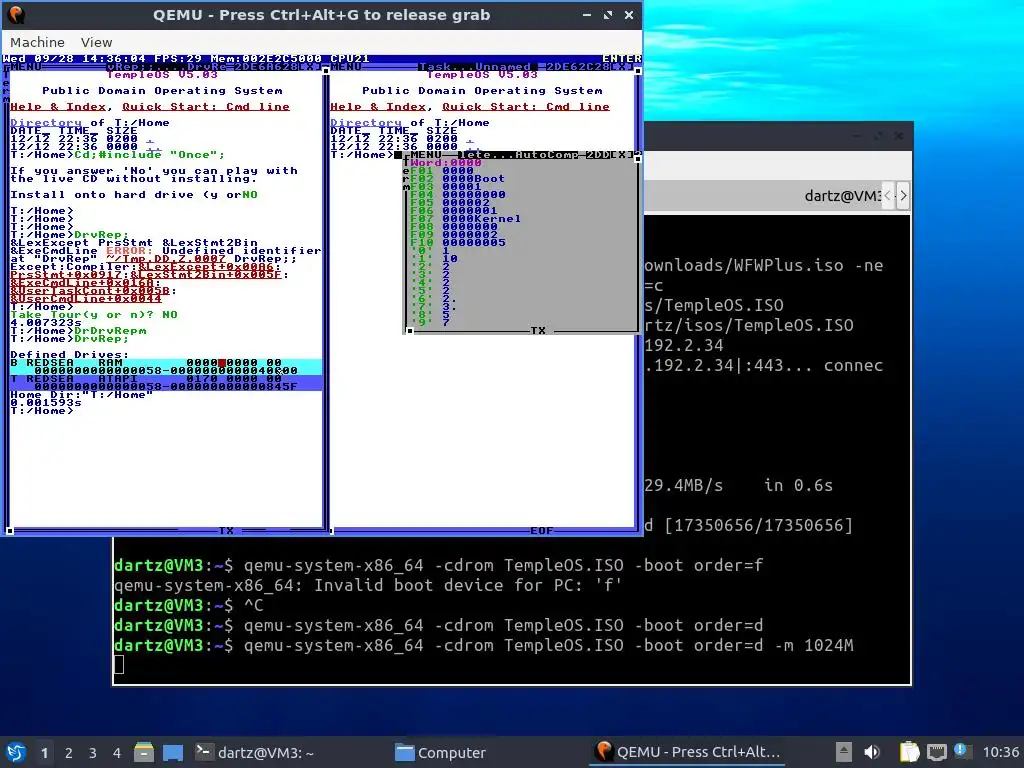
Task: Open Quick Start: Cmd line in right window
Action: tap(526, 106)
